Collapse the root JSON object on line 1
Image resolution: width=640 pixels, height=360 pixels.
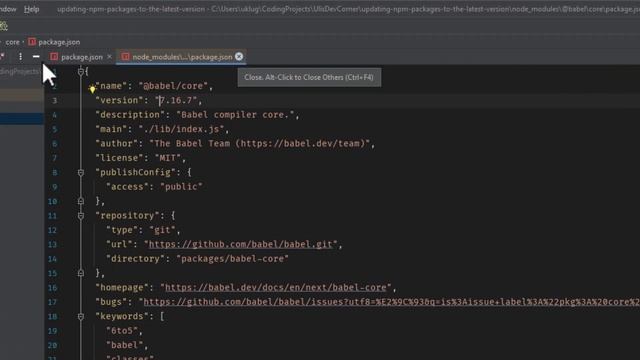[81, 72]
